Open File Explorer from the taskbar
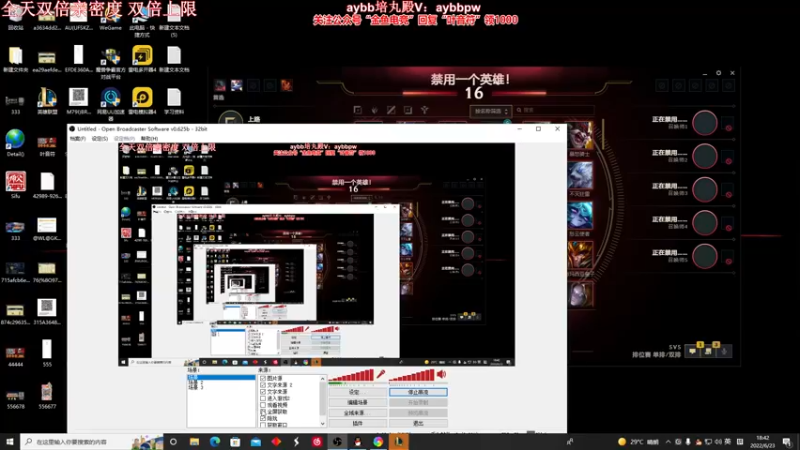This screenshot has width=800, height=450. coord(194,442)
